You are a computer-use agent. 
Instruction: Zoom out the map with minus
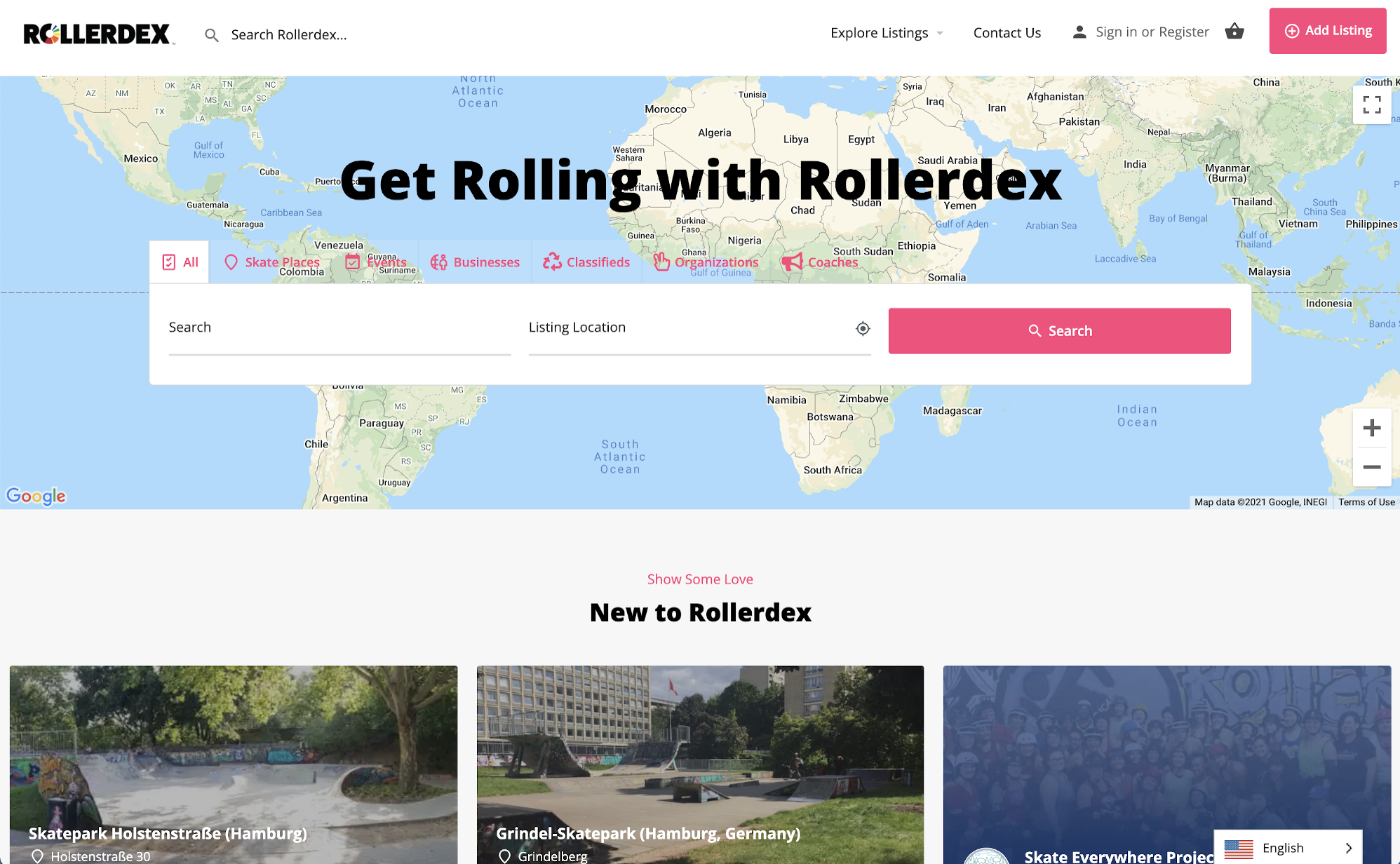1372,467
